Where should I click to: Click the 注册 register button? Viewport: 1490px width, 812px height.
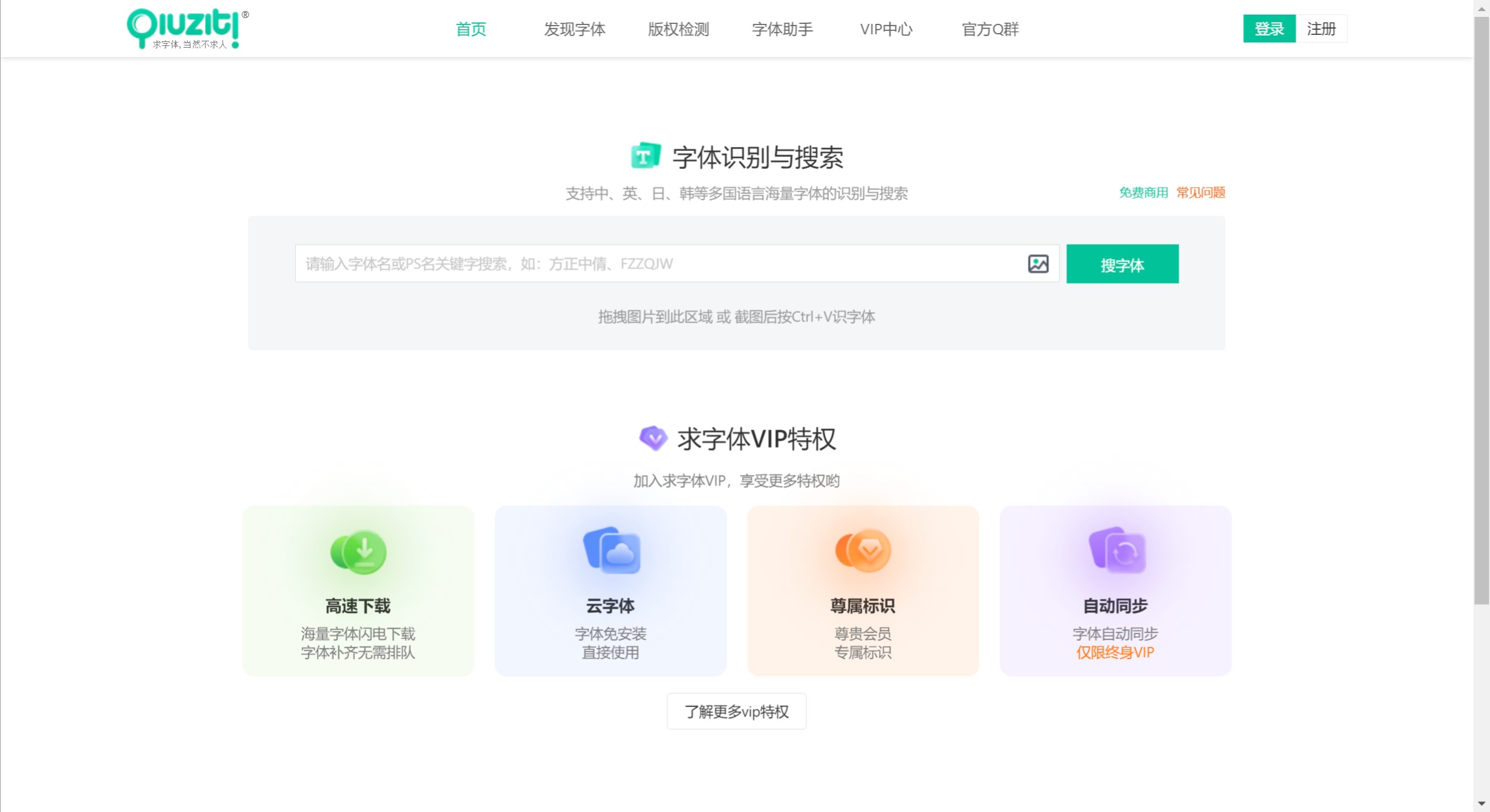click(x=1322, y=28)
